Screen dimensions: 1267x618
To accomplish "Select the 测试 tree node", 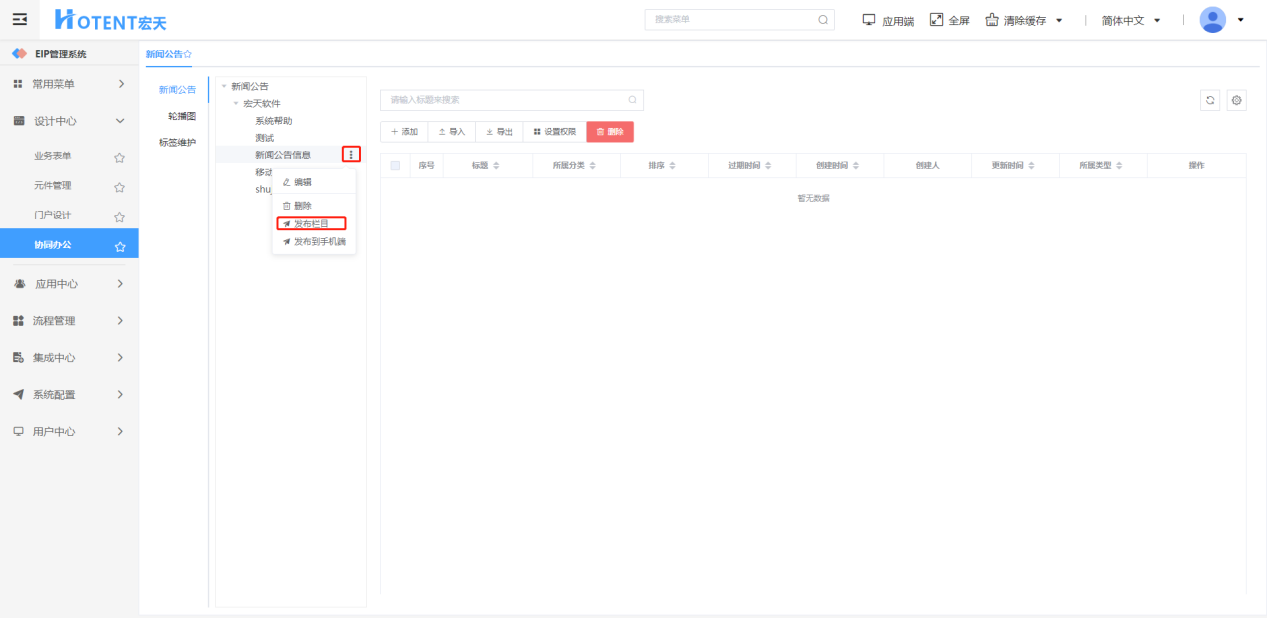I will click(264, 137).
